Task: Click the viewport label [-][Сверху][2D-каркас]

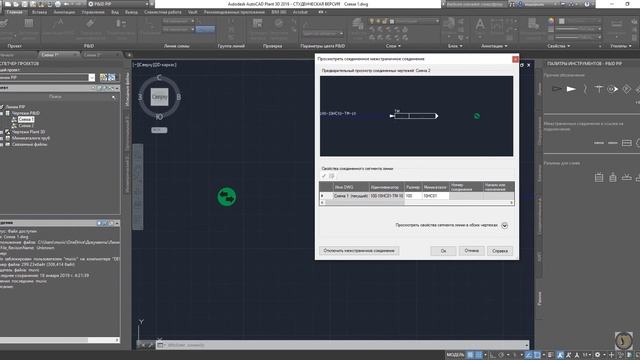Action: pos(154,64)
